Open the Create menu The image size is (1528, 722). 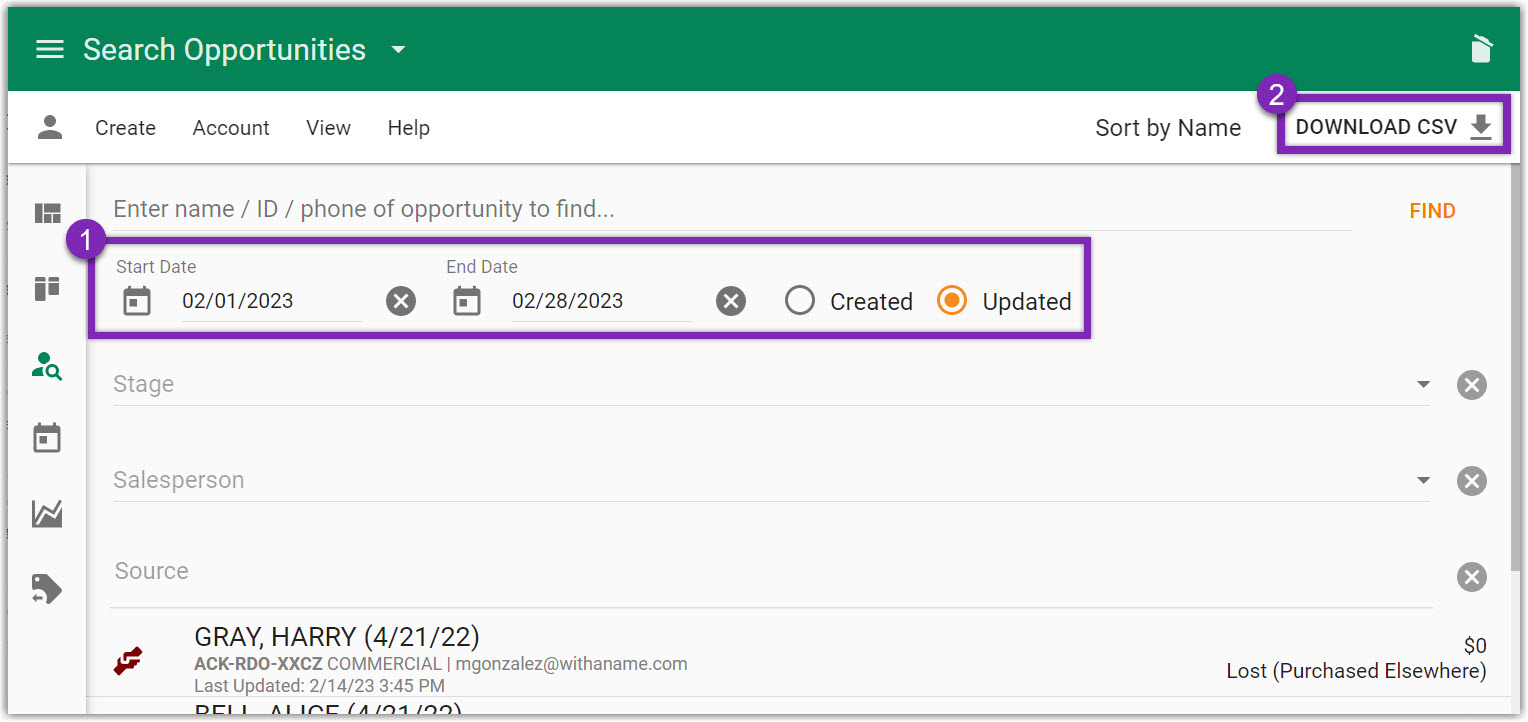click(x=125, y=128)
